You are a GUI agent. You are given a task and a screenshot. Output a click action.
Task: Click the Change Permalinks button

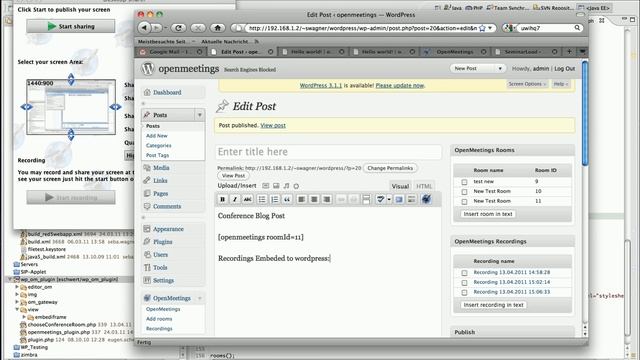pos(390,168)
